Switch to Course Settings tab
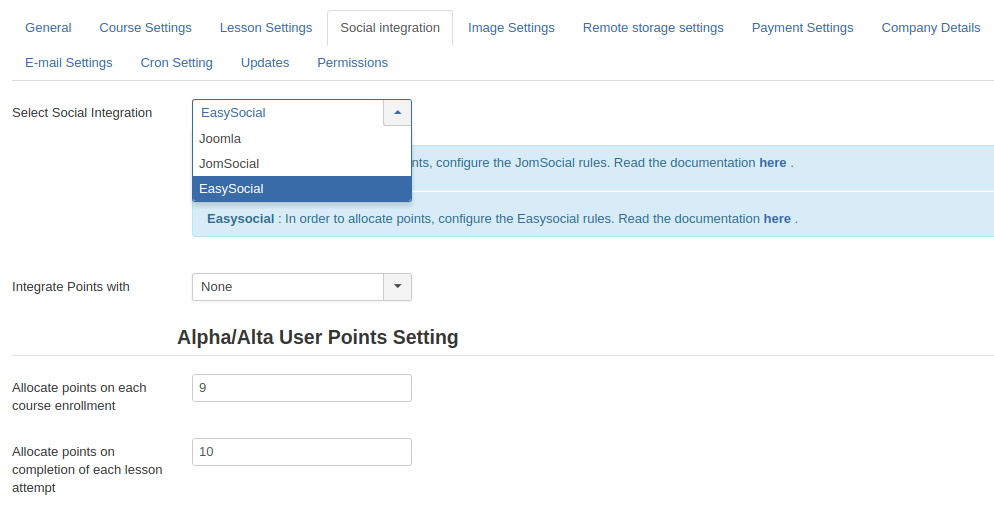Screen dimensions: 994x515 point(145,28)
